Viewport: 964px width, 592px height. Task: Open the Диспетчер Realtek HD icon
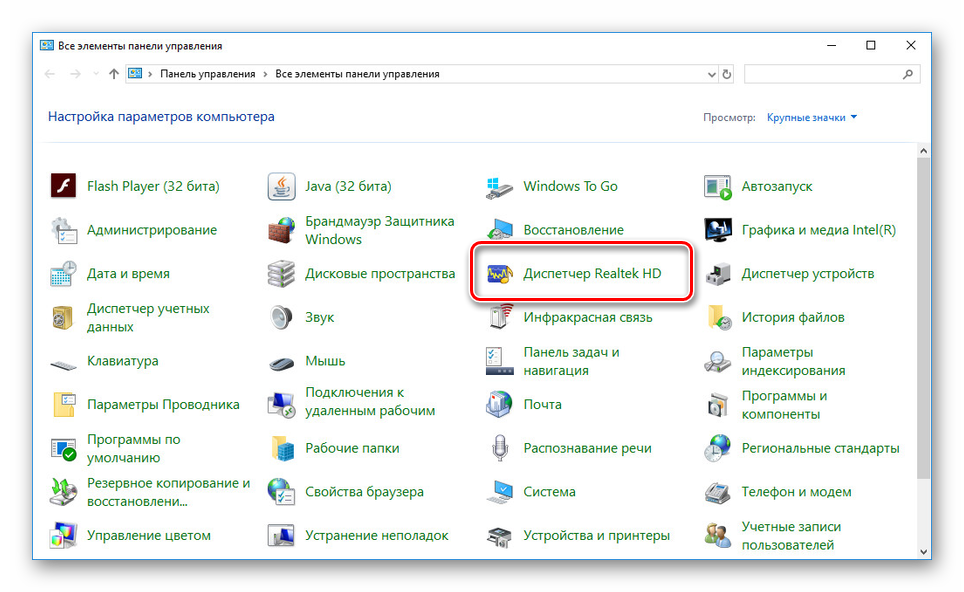click(x=499, y=274)
